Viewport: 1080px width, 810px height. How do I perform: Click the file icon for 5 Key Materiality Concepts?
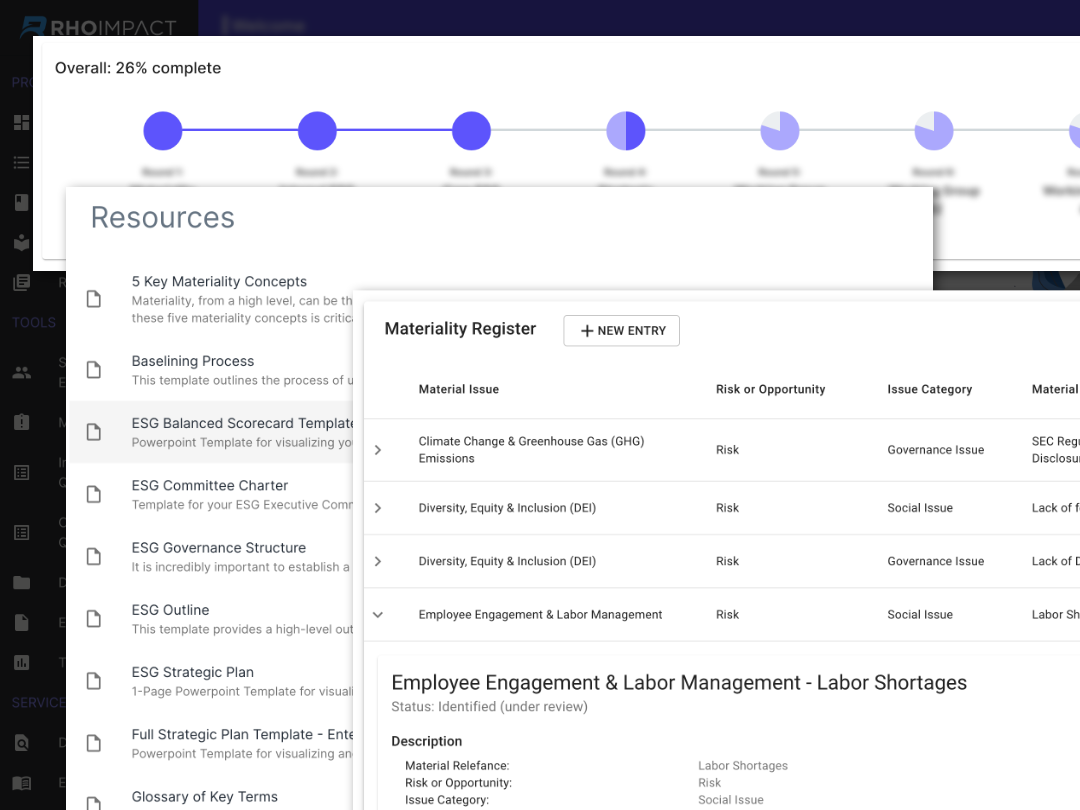[x=94, y=299]
